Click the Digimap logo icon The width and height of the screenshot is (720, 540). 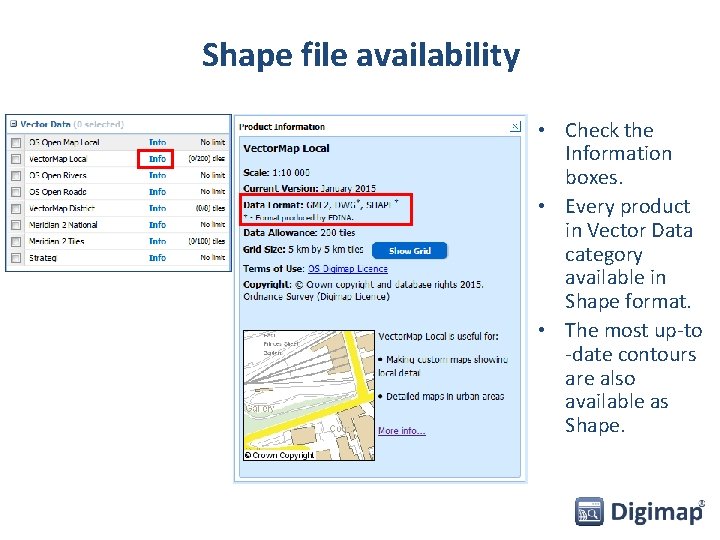pos(589,511)
